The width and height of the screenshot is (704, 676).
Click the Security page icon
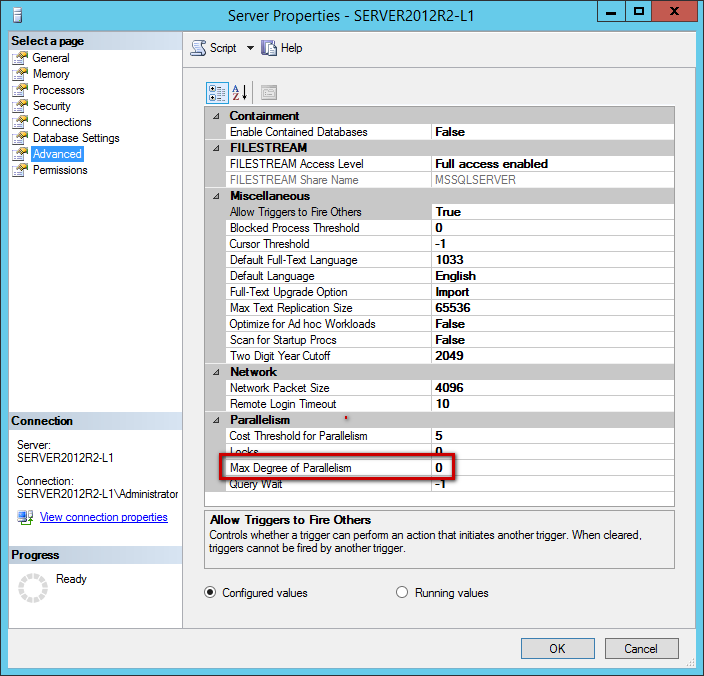(x=20, y=106)
